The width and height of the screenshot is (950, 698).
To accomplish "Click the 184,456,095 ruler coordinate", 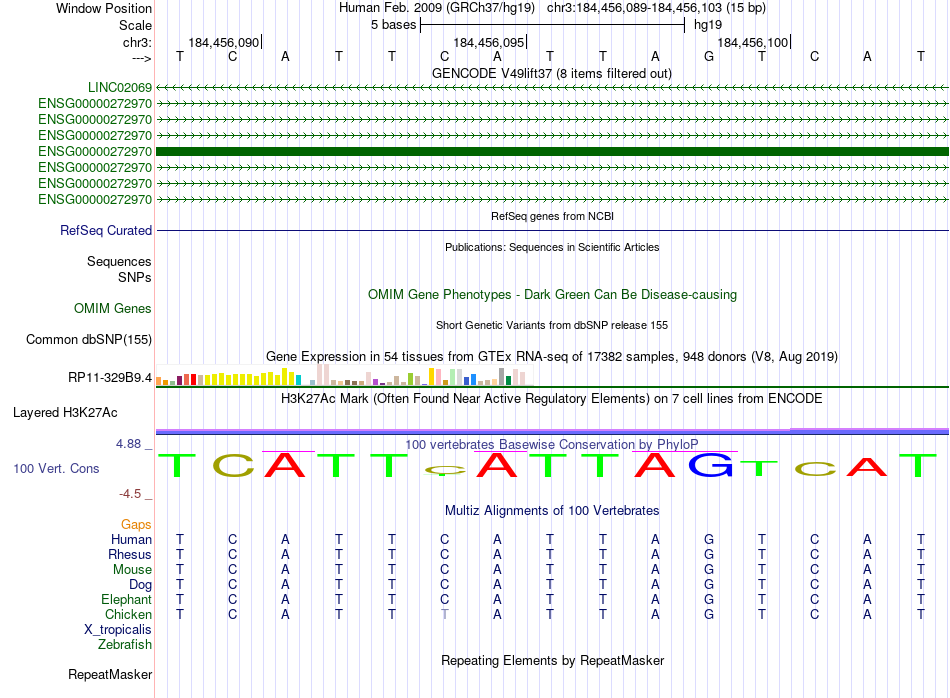I will tap(488, 42).
